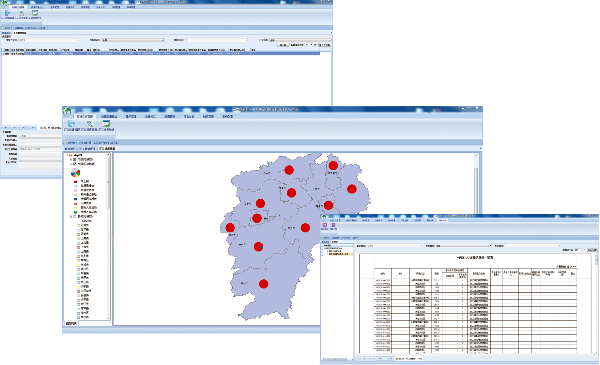Click the colorful pie chart icon in layer tree
Image resolution: width=600 pixels, height=365 pixels.
pyautogui.click(x=75, y=173)
